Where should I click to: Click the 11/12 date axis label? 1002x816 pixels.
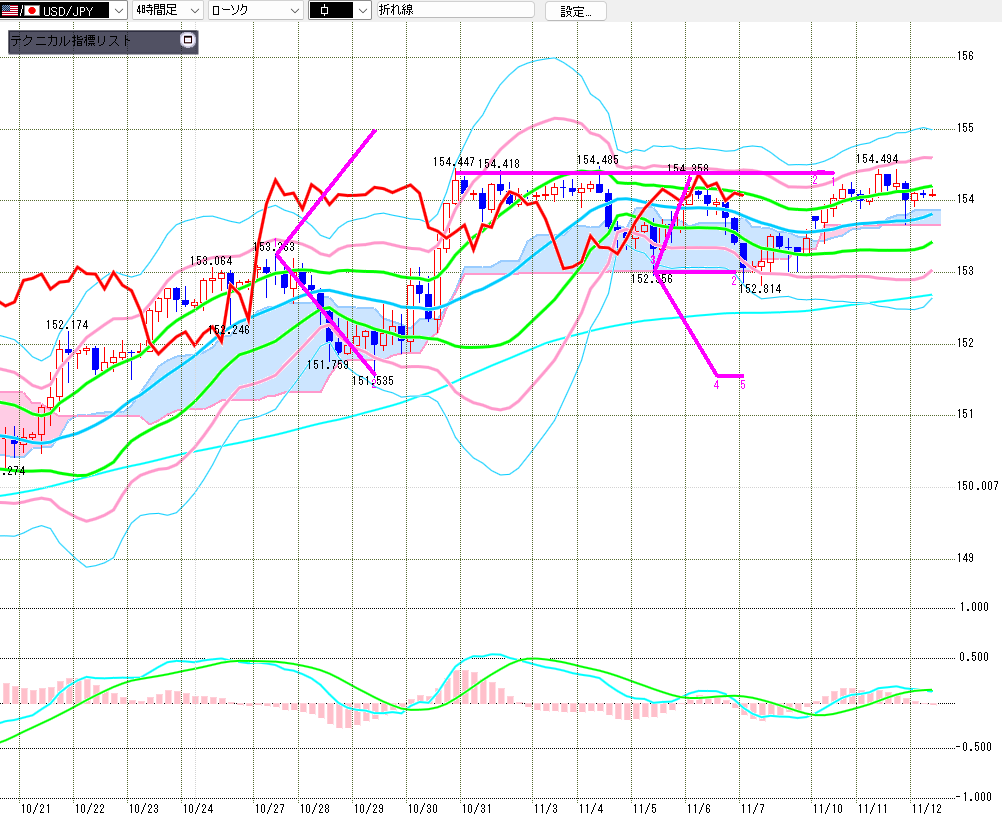click(x=925, y=807)
